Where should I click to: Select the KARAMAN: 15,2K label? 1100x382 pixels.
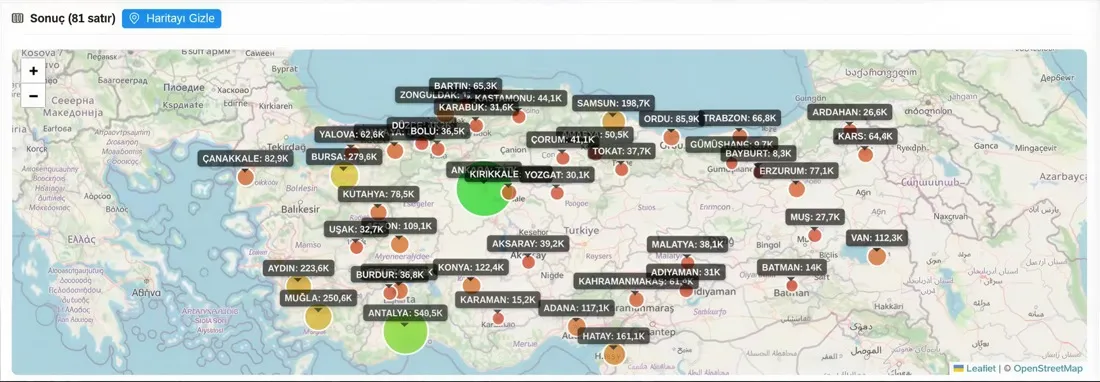click(497, 299)
